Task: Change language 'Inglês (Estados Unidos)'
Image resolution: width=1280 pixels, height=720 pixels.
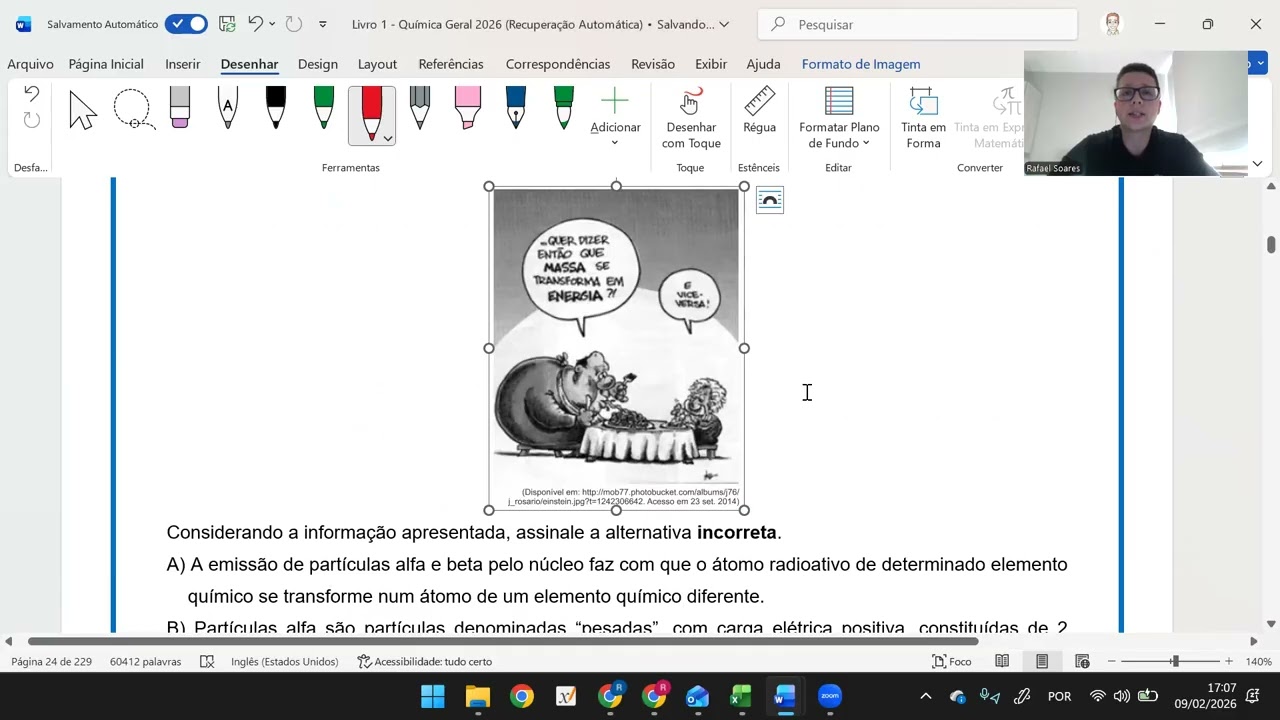Action: 284,661
